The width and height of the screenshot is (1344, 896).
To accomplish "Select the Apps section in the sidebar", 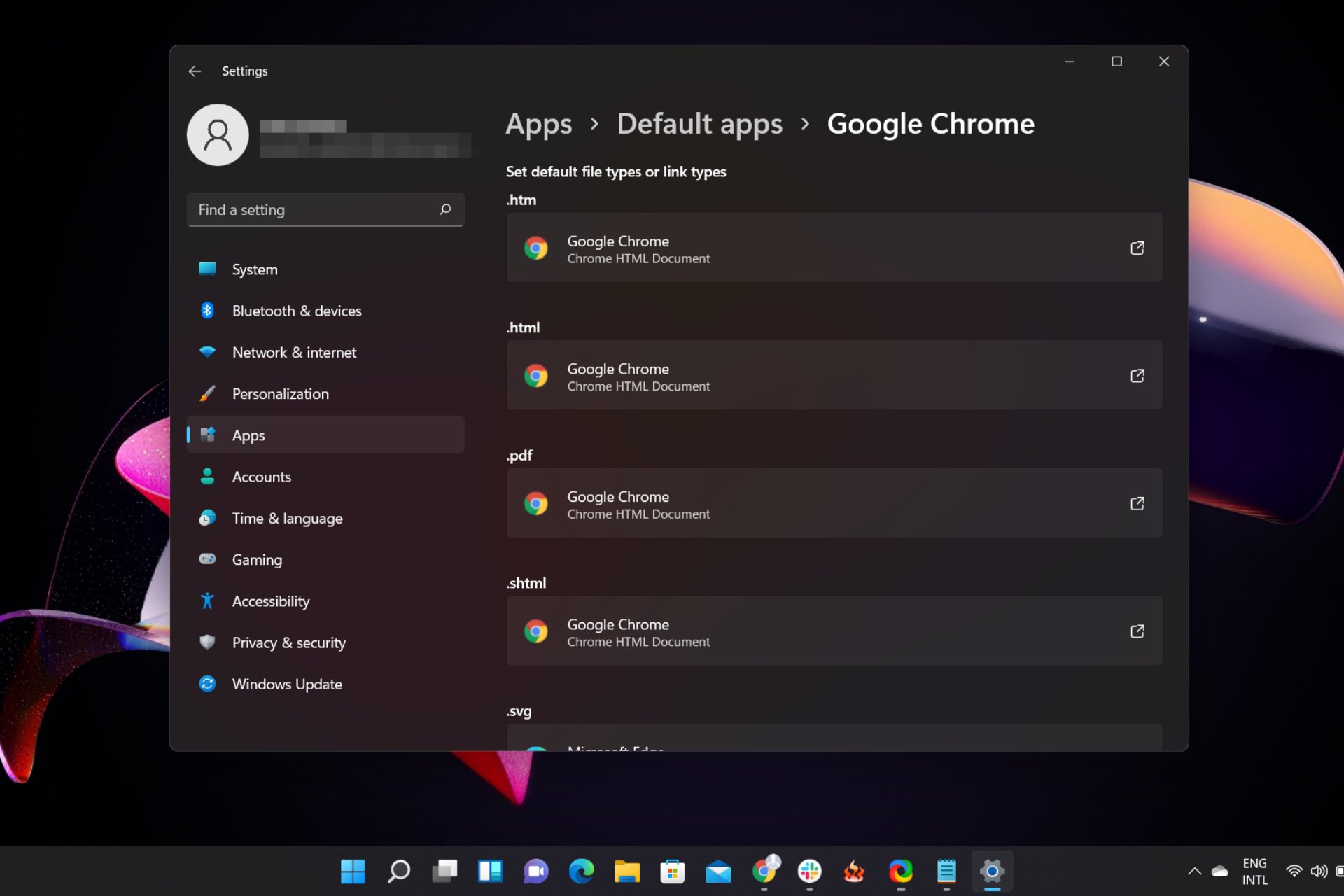I will (x=248, y=435).
